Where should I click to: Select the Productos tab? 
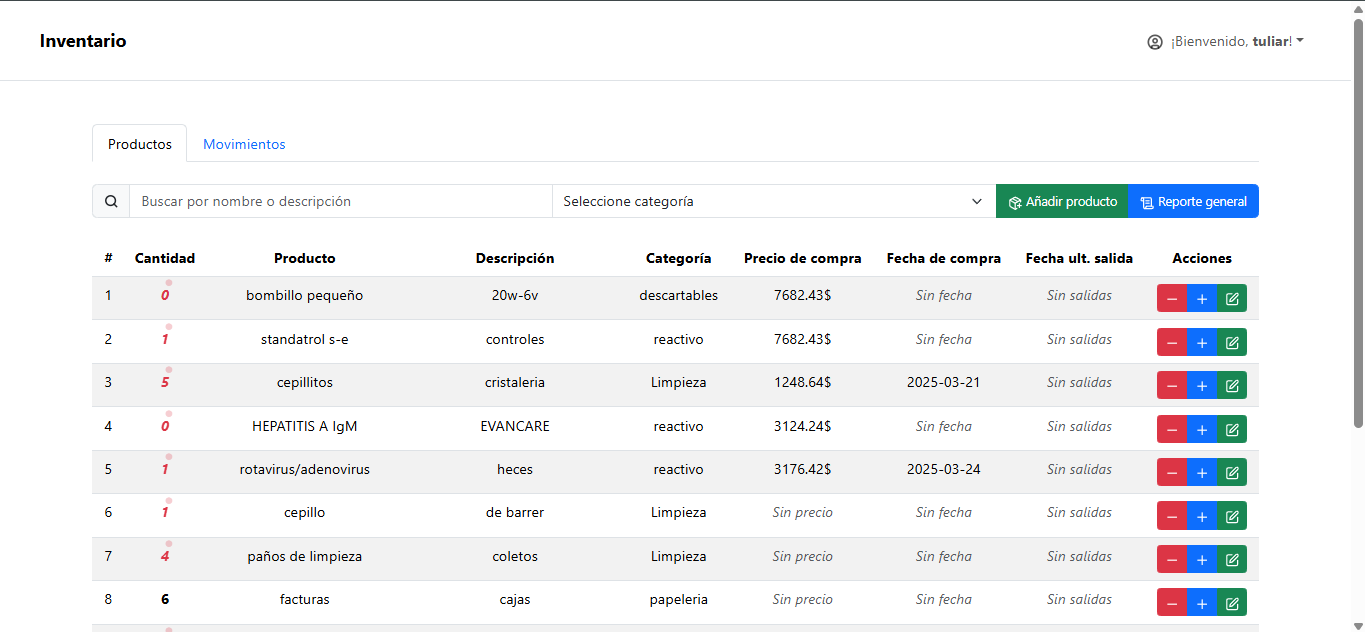click(140, 144)
